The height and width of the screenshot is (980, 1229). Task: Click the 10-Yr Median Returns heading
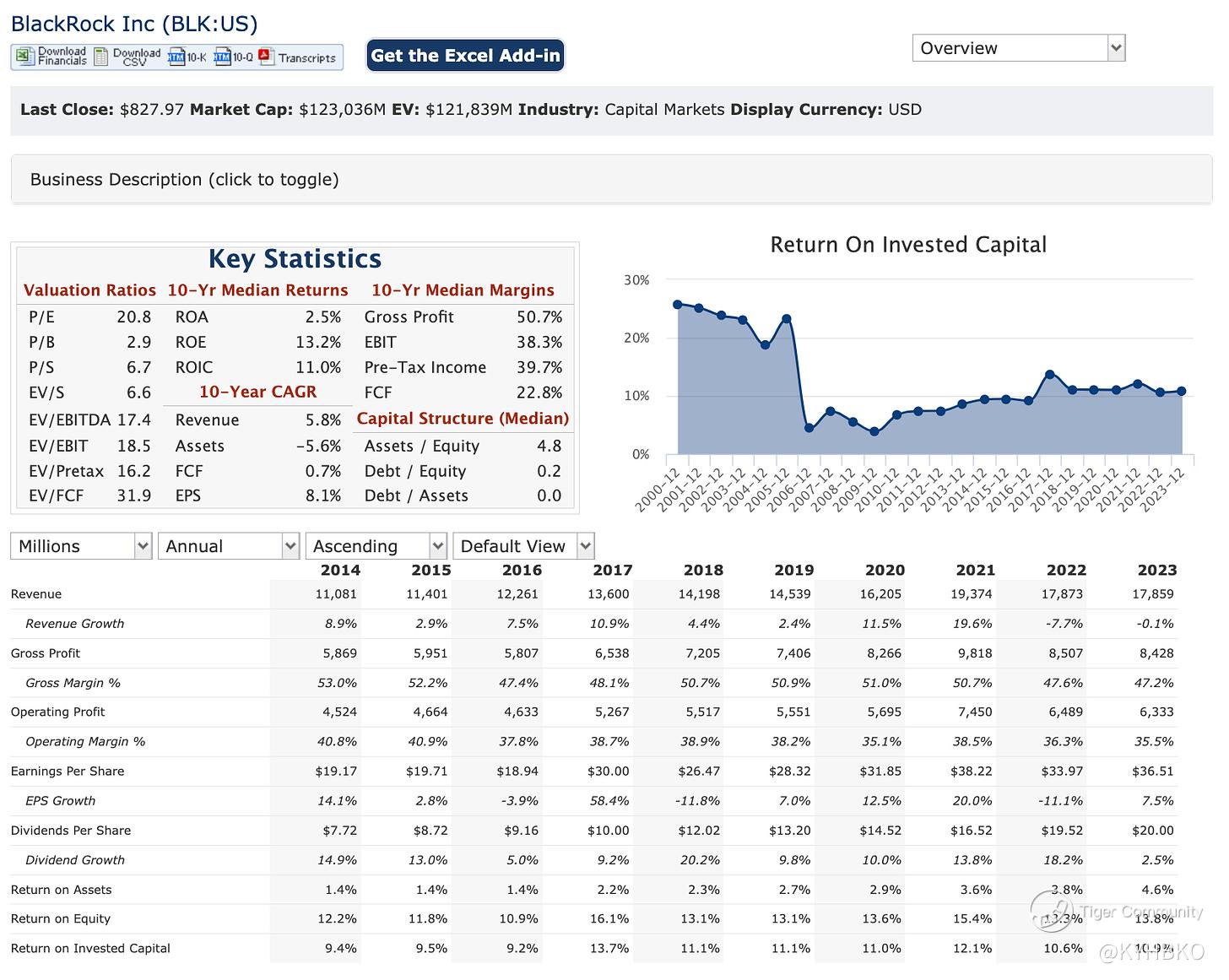257,290
